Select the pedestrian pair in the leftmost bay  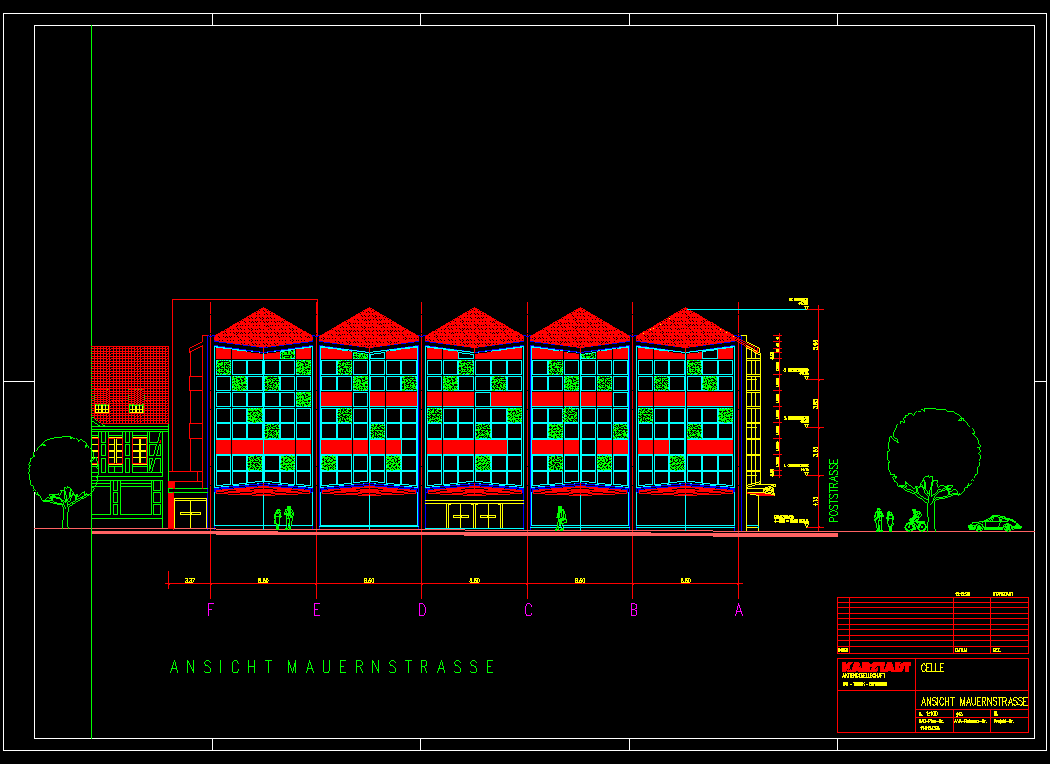pyautogui.click(x=284, y=517)
